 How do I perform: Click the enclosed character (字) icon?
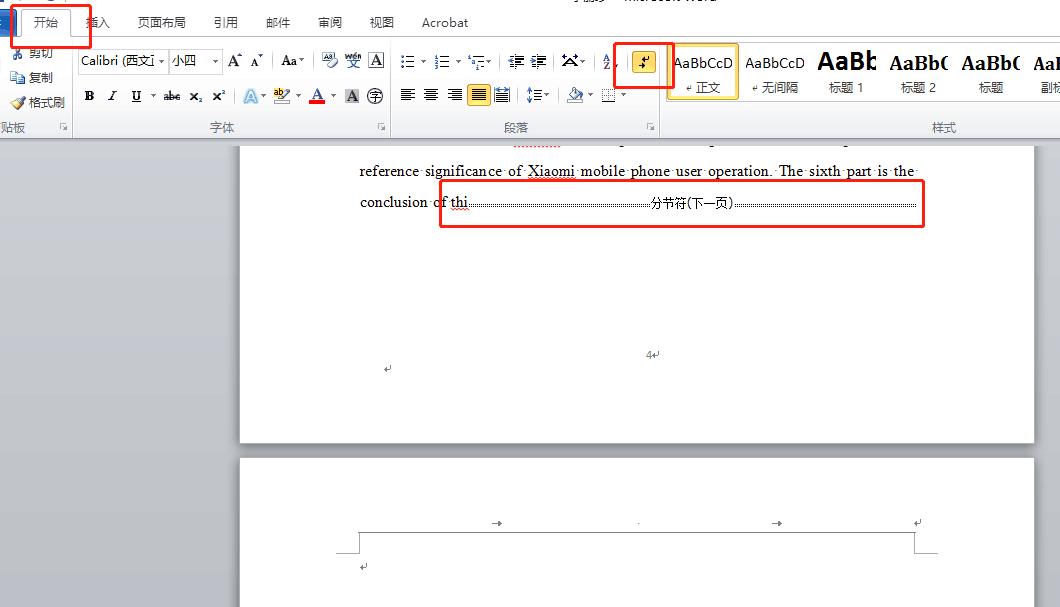375,96
